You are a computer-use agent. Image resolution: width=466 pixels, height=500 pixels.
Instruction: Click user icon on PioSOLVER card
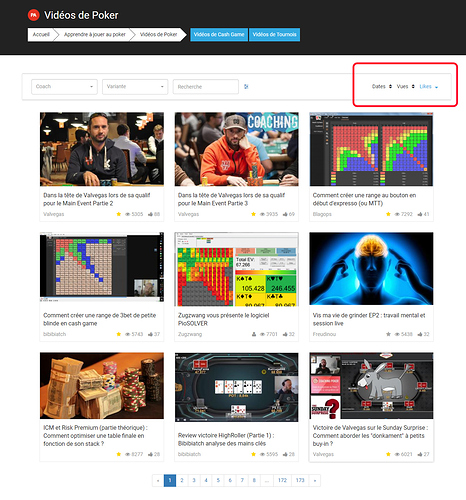(254, 334)
